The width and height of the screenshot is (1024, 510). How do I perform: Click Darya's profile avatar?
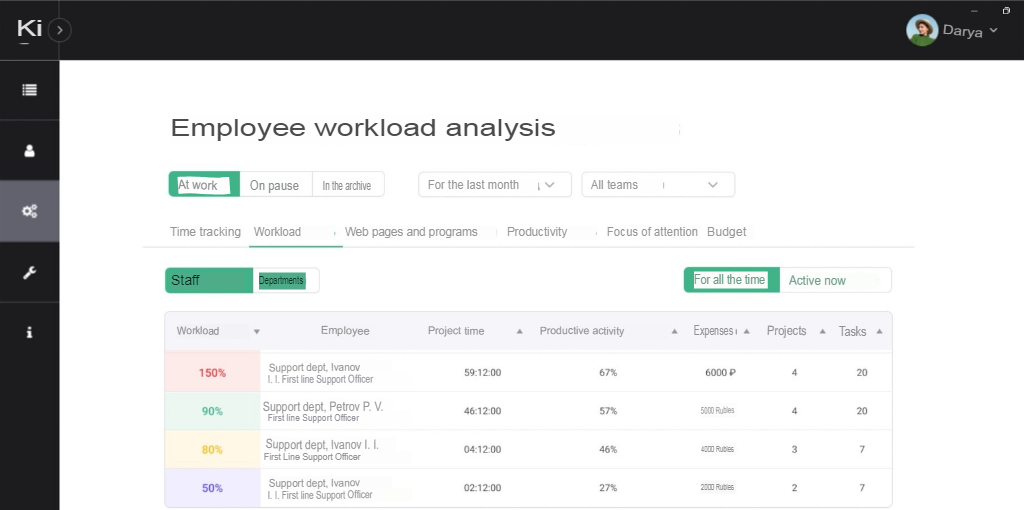pos(921,30)
